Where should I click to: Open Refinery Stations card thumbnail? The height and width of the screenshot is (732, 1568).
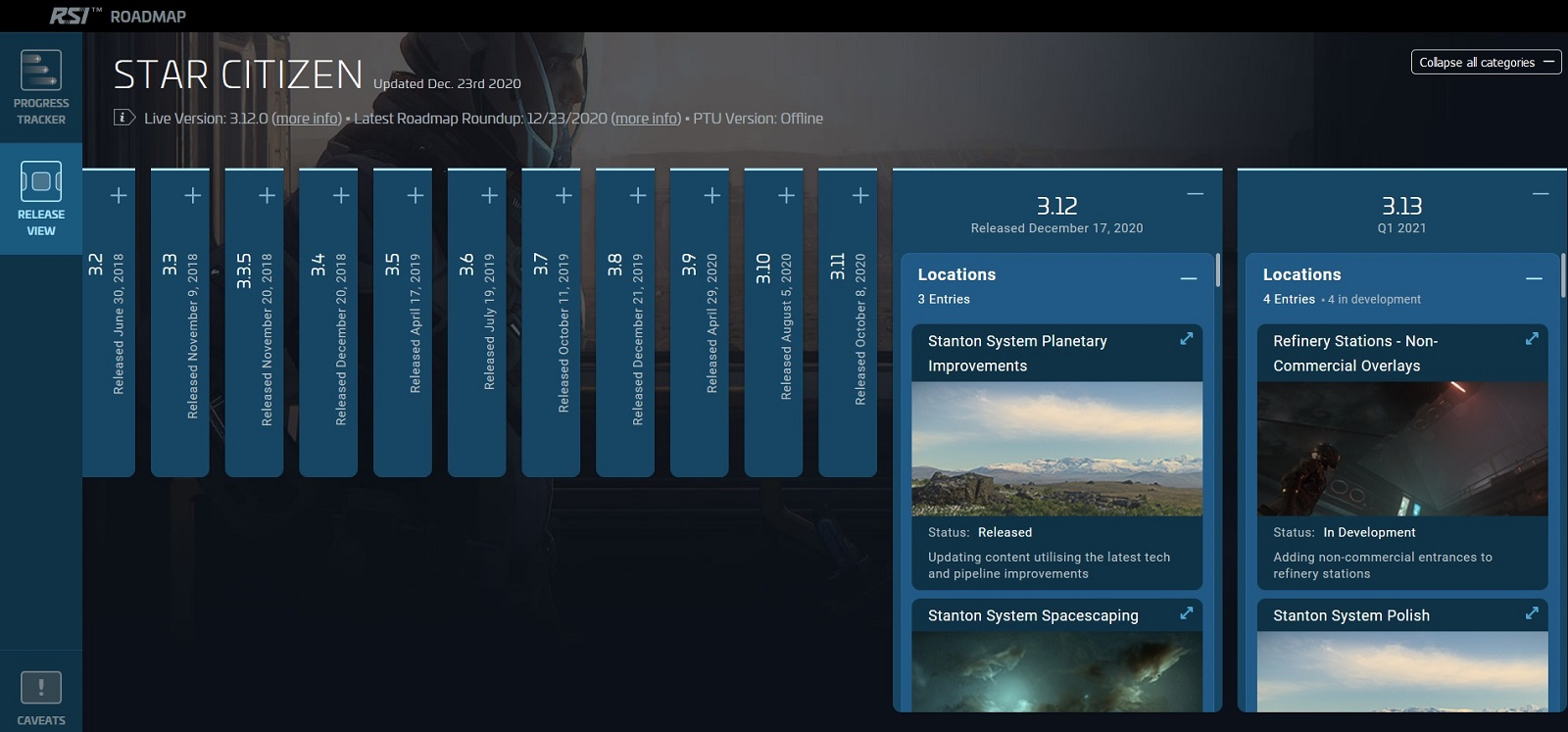(1402, 449)
